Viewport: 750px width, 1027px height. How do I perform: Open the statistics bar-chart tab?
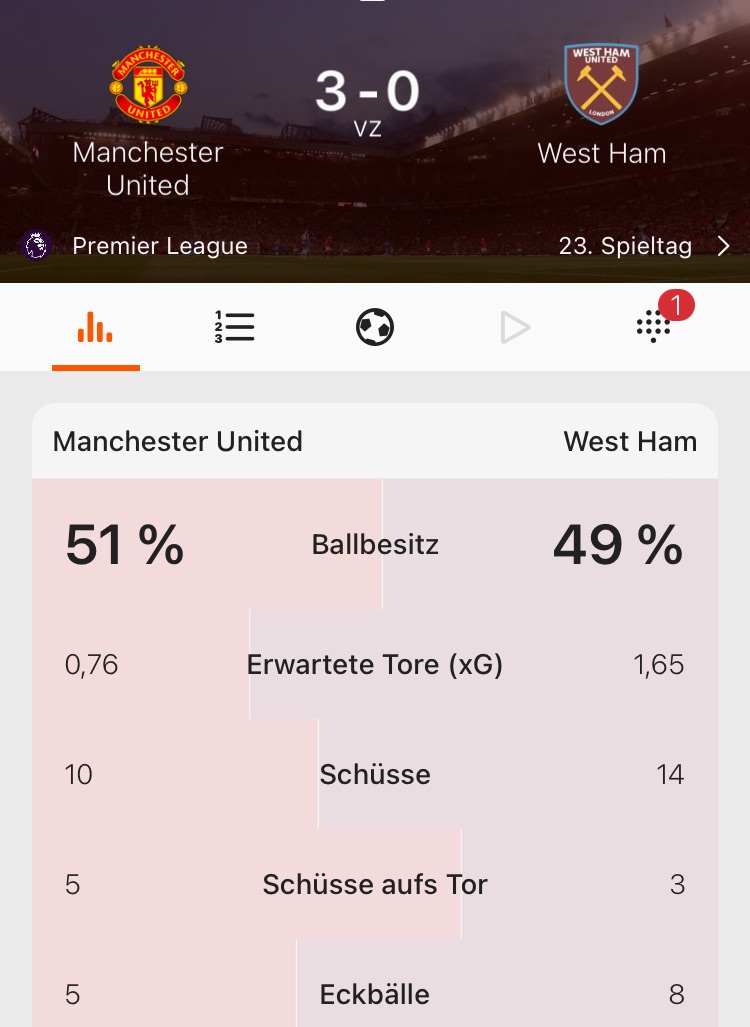pos(95,327)
